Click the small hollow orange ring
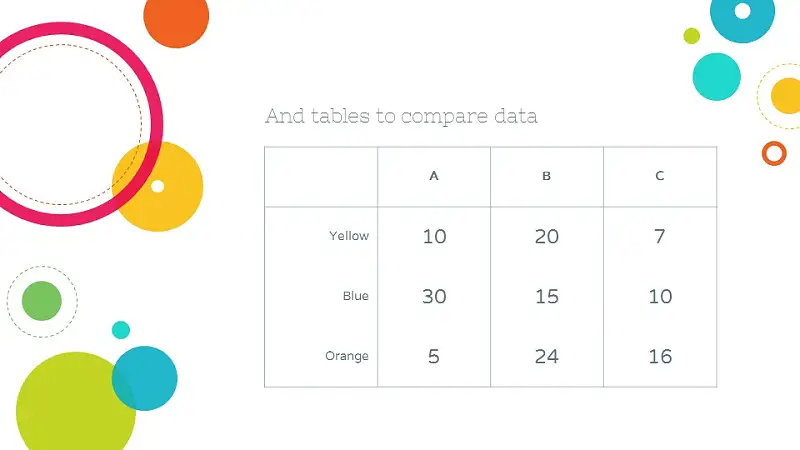 774,153
